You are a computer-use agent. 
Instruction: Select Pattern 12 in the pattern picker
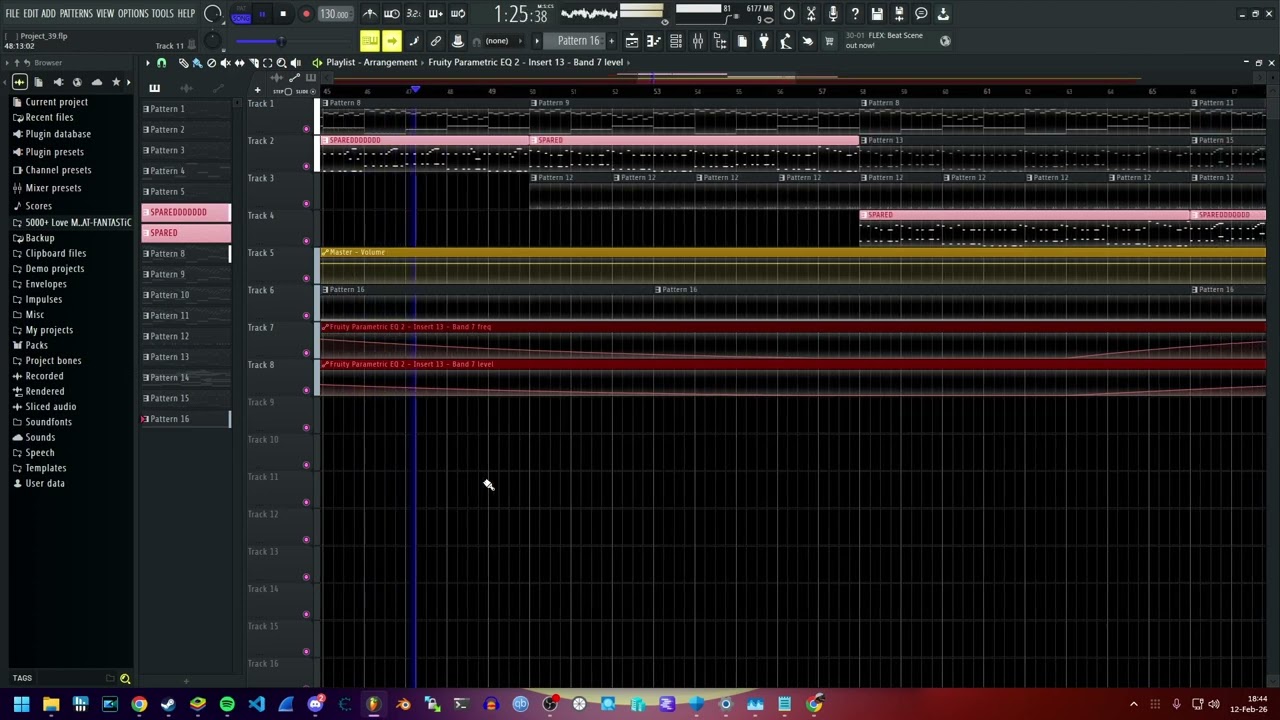(186, 336)
